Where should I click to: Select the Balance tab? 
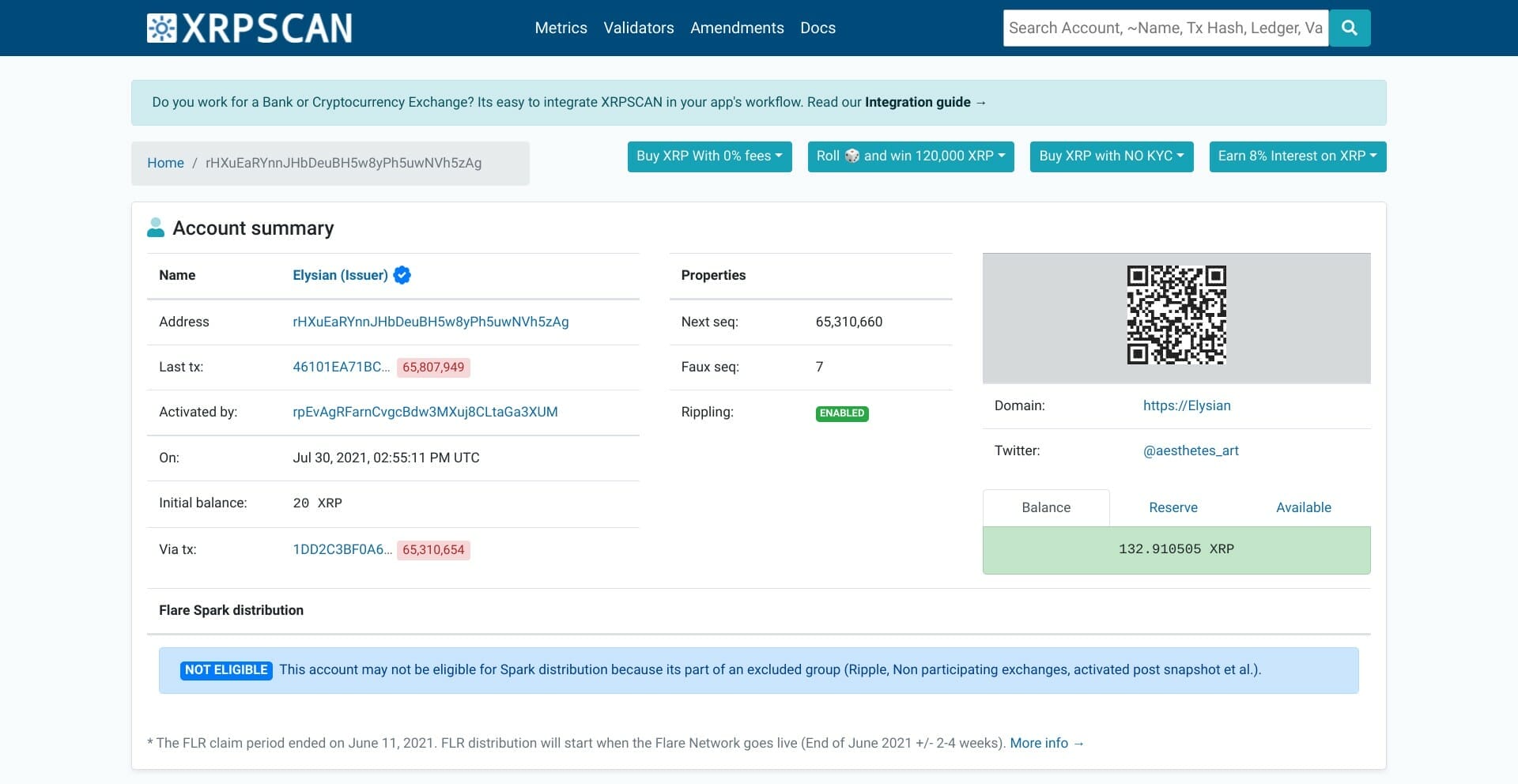[x=1046, y=507]
